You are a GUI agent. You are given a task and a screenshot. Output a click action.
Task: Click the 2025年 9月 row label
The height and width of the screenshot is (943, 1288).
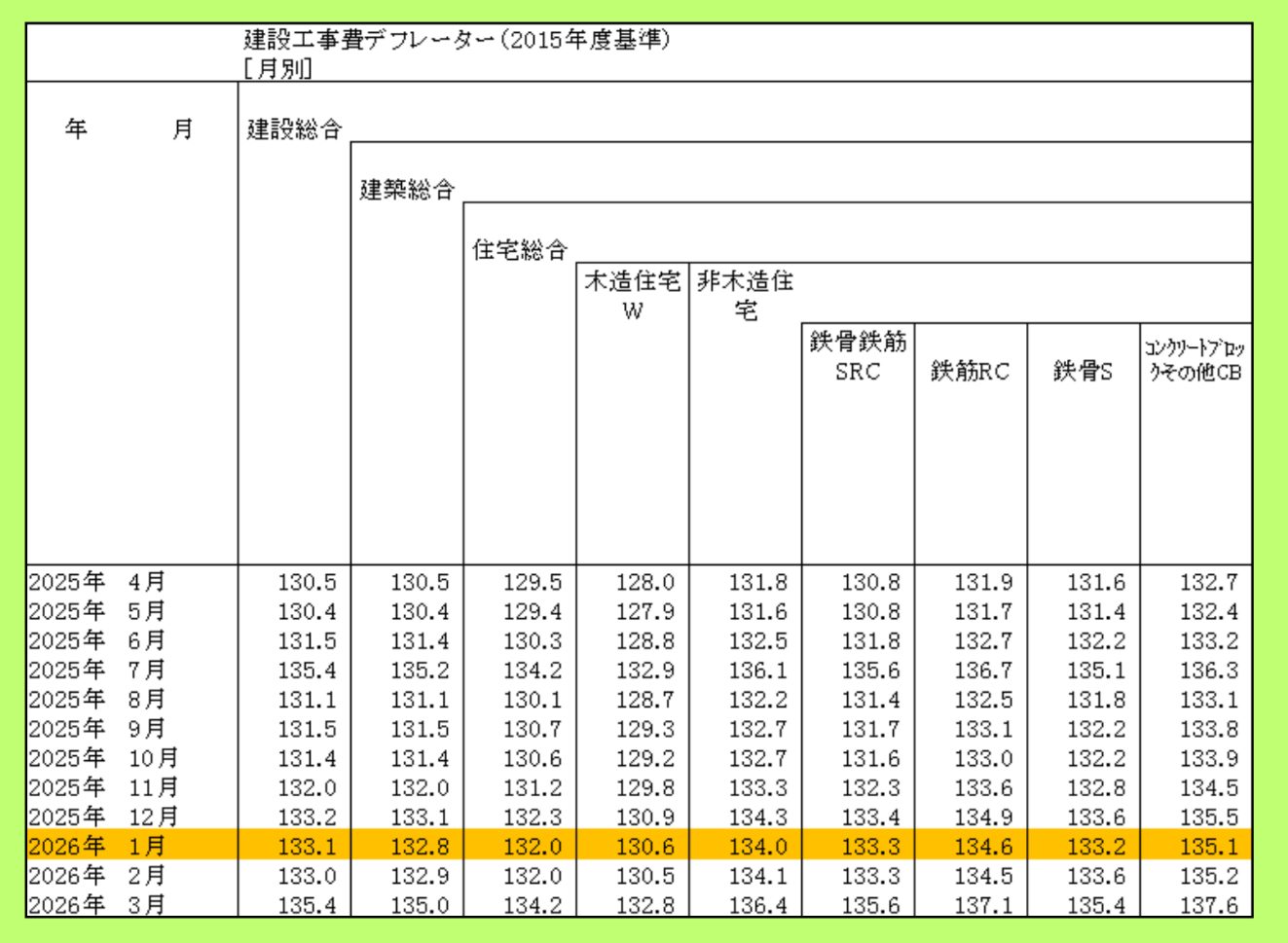click(x=97, y=728)
